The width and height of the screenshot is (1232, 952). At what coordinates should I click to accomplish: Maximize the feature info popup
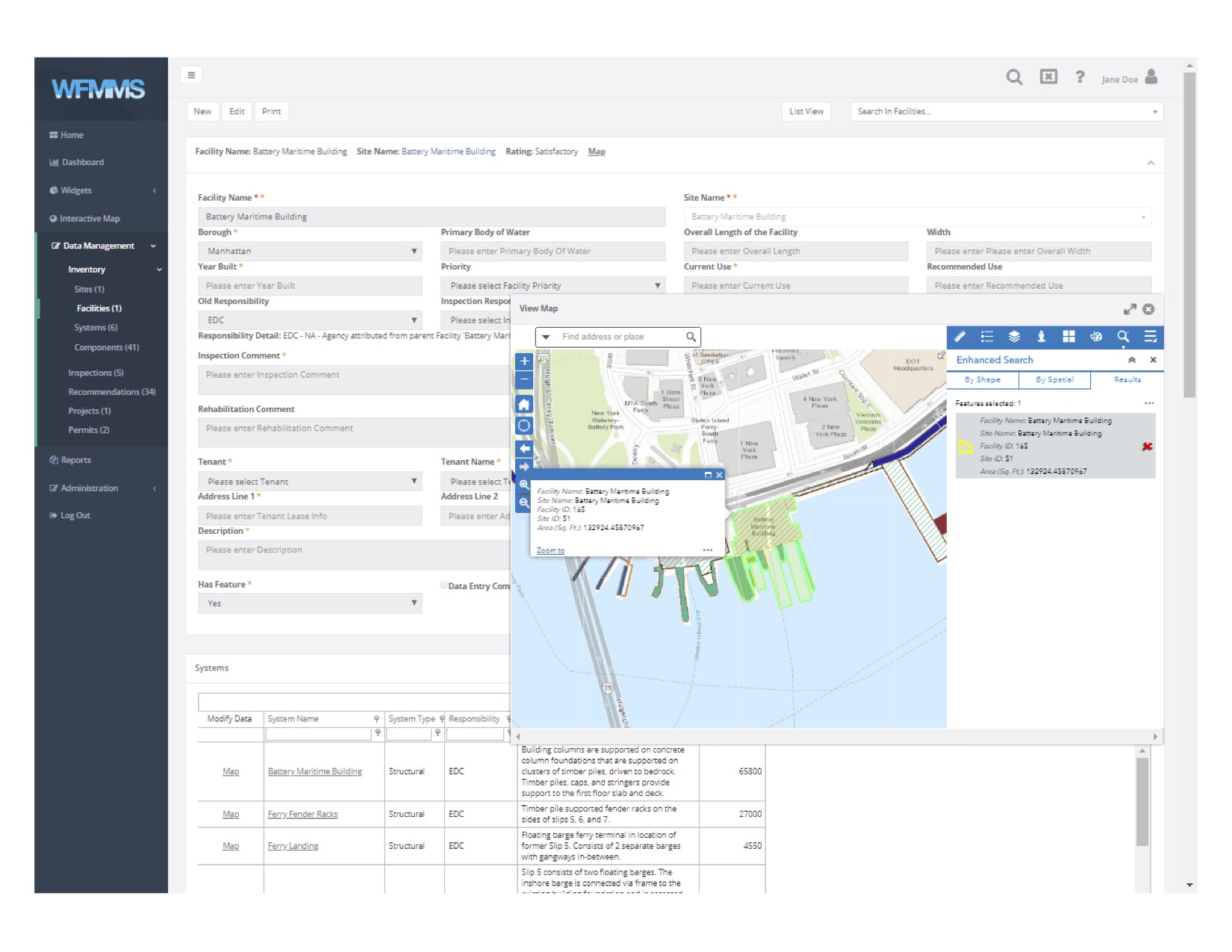[708, 475]
